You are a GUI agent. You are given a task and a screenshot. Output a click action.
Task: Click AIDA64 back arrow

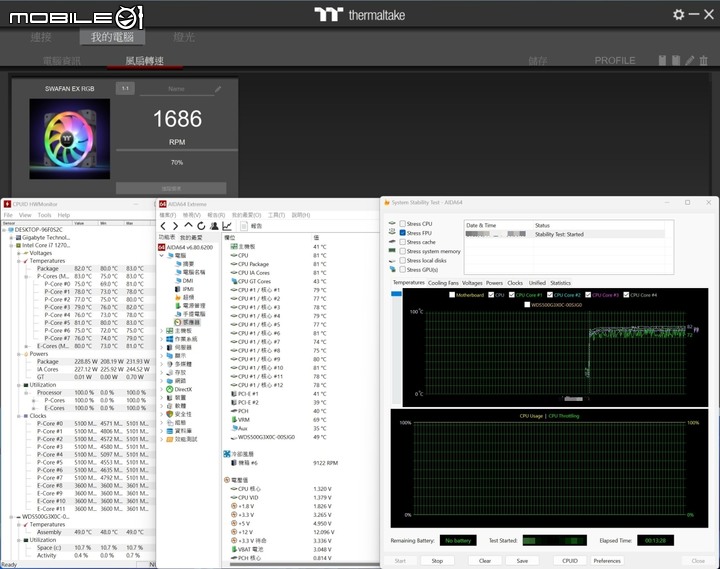tap(163, 226)
